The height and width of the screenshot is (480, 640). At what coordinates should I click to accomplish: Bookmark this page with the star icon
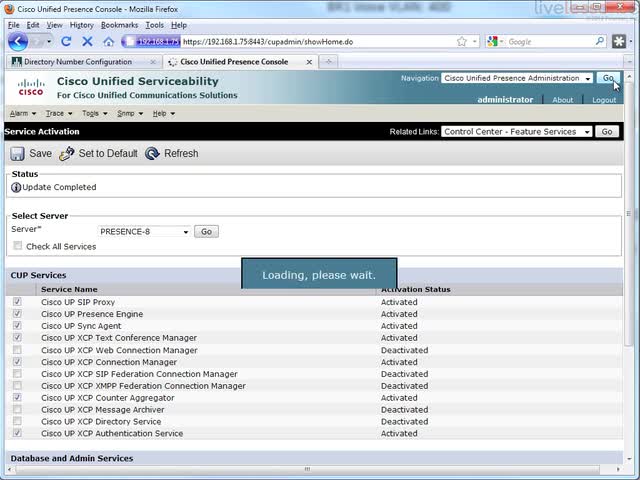point(462,41)
